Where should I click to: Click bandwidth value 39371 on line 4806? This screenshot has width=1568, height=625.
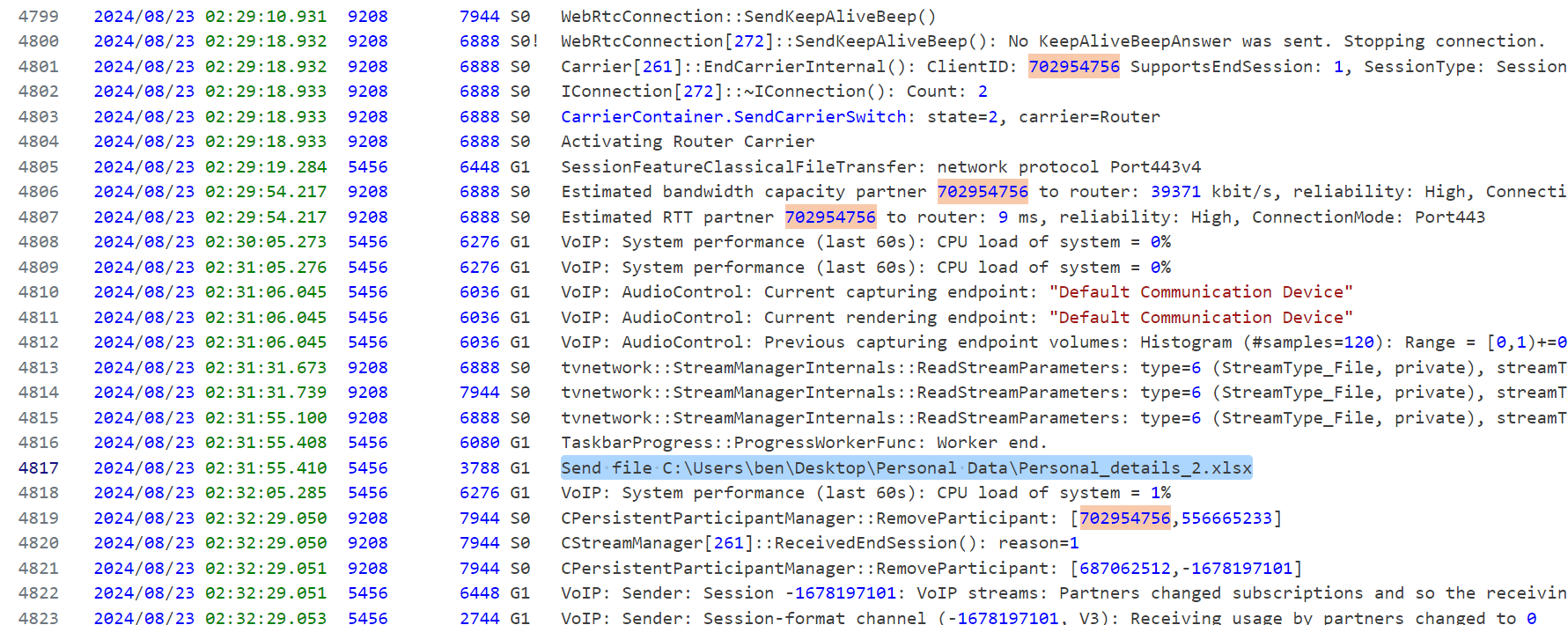coord(1175,192)
